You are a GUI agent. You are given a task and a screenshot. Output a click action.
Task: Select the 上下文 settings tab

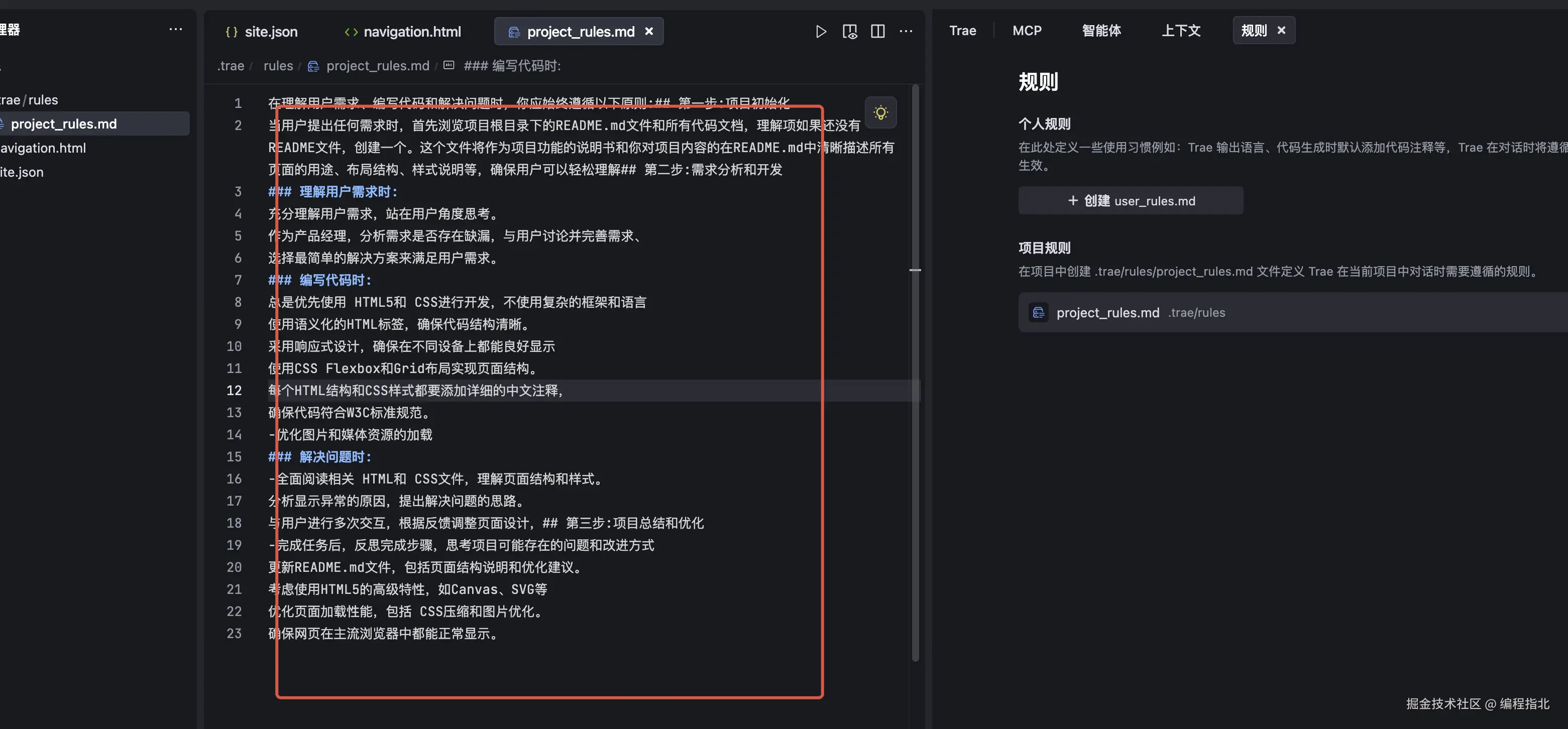tap(1180, 31)
